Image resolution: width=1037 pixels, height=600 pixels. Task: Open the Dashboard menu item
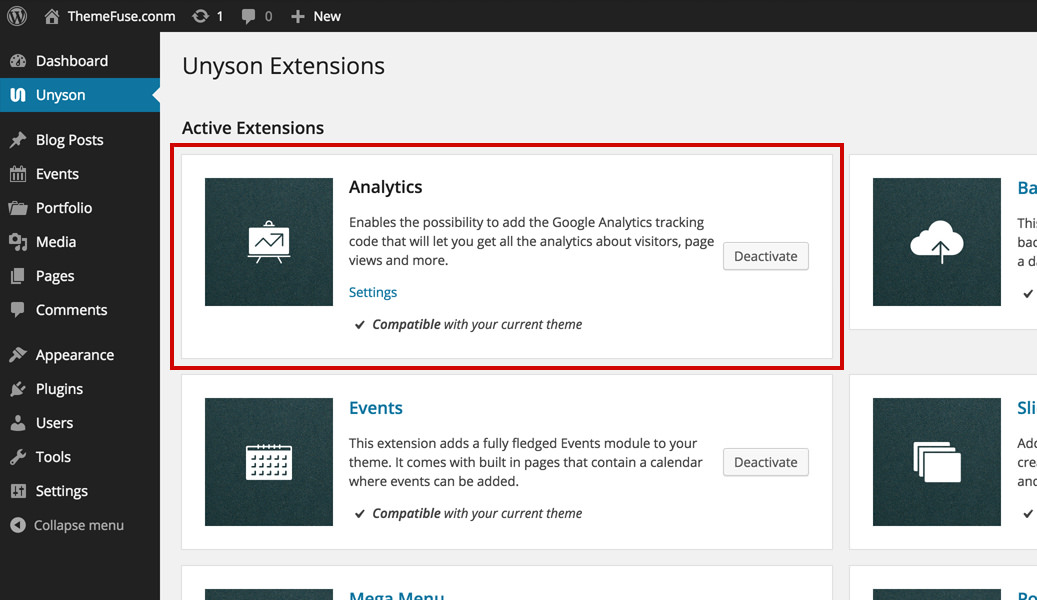click(79, 61)
